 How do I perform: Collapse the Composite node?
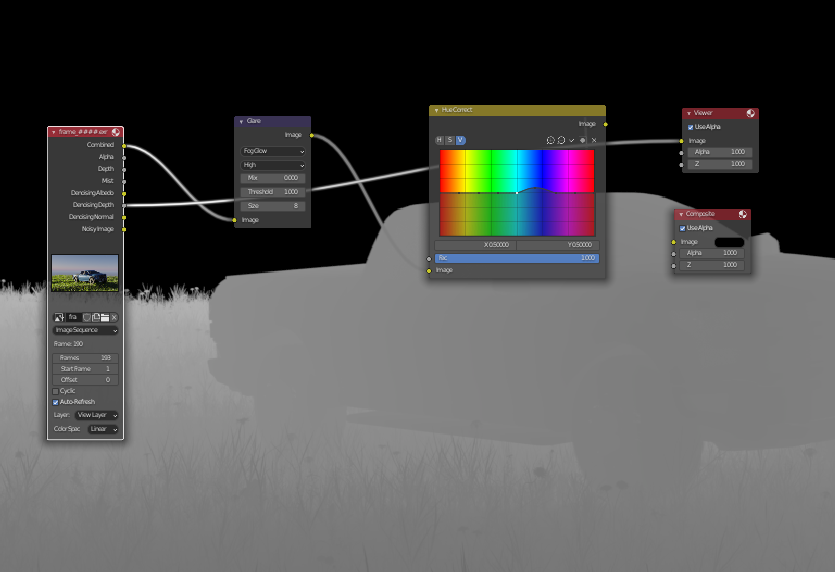(x=681, y=214)
